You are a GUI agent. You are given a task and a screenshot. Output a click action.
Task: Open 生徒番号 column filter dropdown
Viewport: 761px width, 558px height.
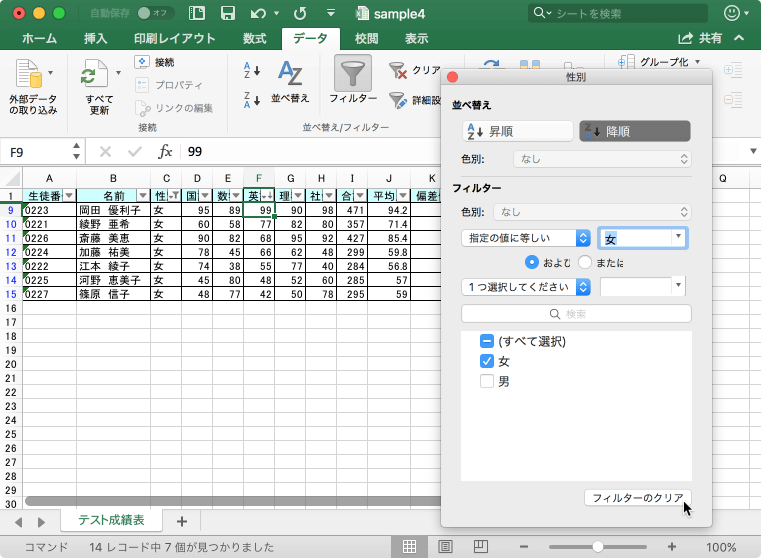[69, 196]
